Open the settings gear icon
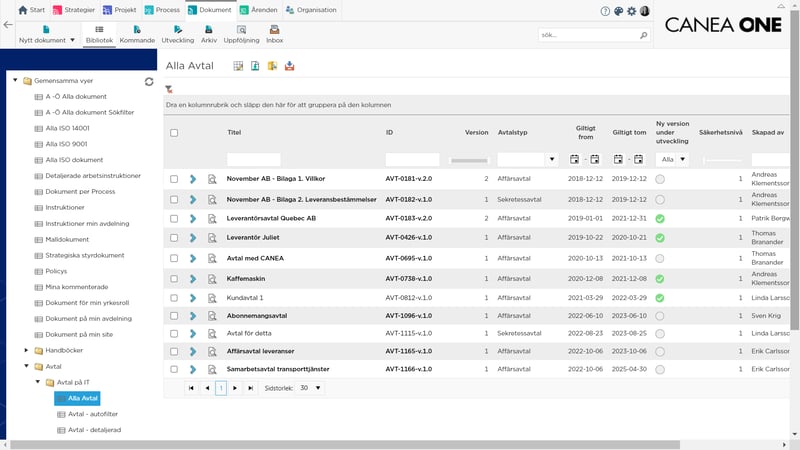The image size is (800, 450). [632, 11]
